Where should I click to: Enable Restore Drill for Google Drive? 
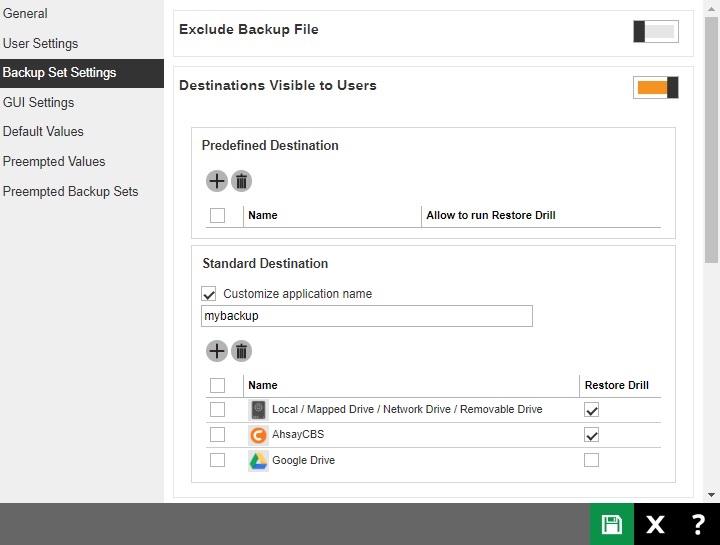pyautogui.click(x=591, y=460)
